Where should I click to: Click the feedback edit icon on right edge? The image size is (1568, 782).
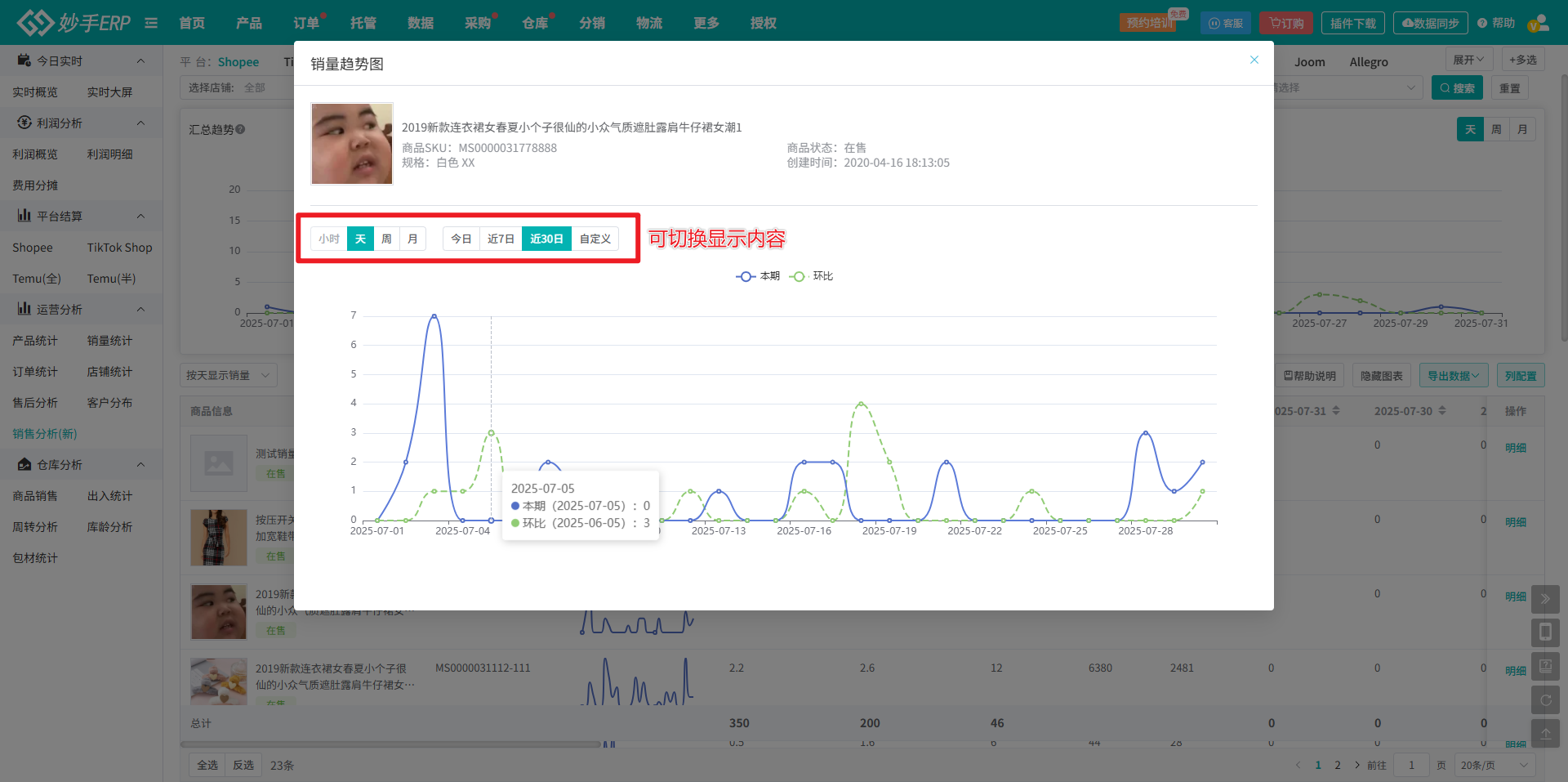point(1545,667)
